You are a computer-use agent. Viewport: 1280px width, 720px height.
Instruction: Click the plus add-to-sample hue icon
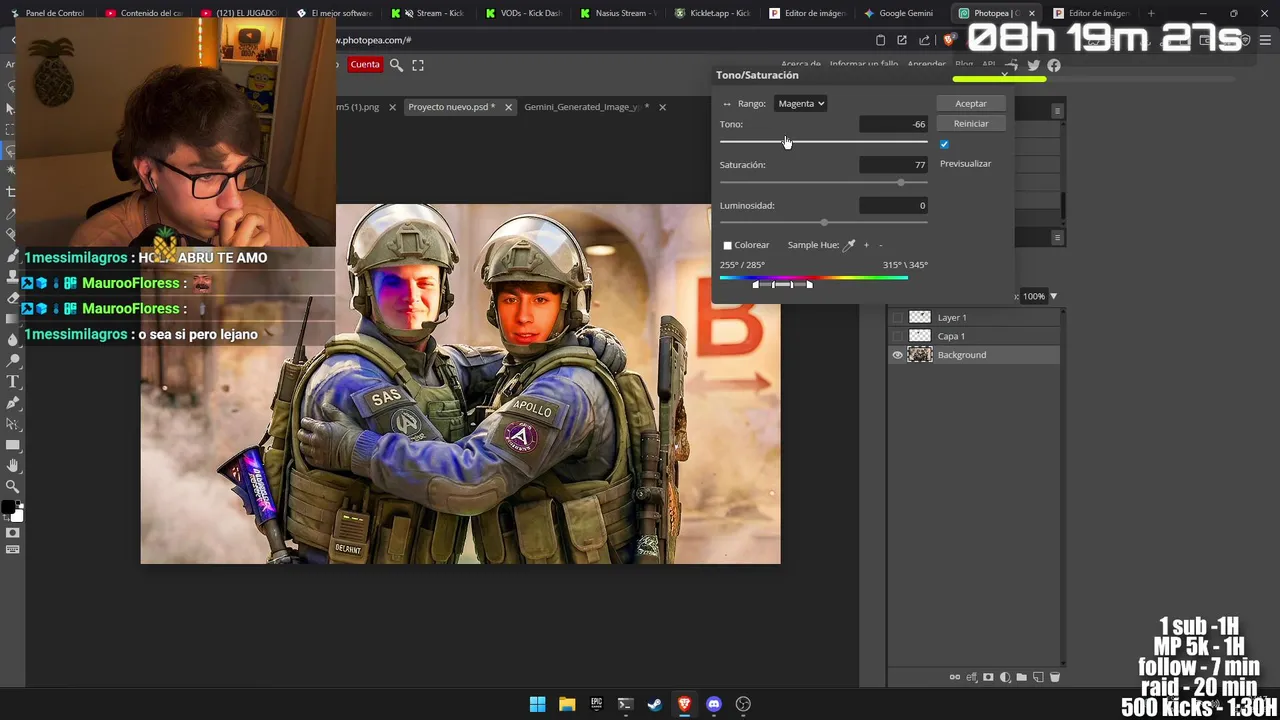coord(866,245)
